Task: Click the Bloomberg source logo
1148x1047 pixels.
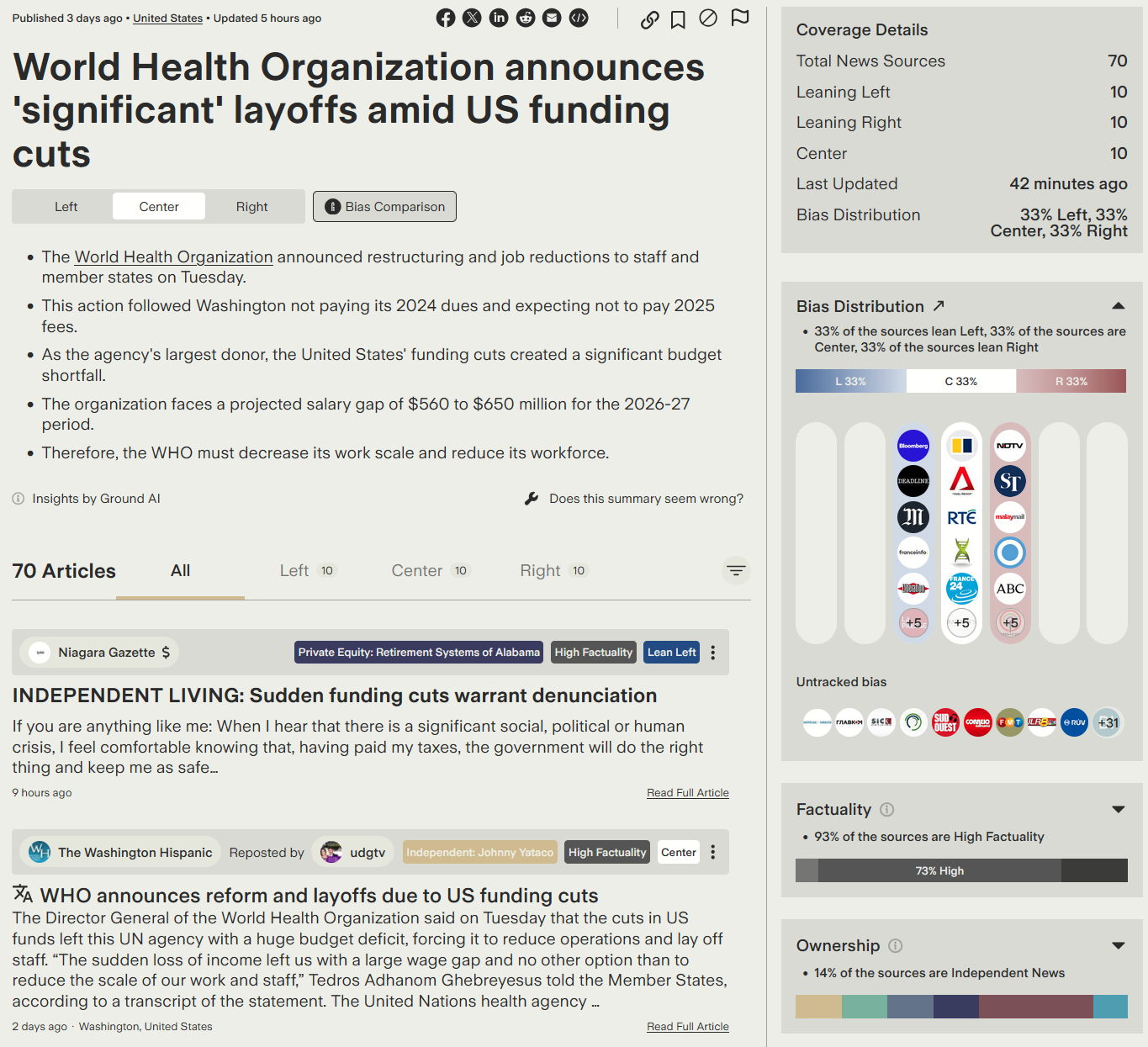Action: pos(913,446)
